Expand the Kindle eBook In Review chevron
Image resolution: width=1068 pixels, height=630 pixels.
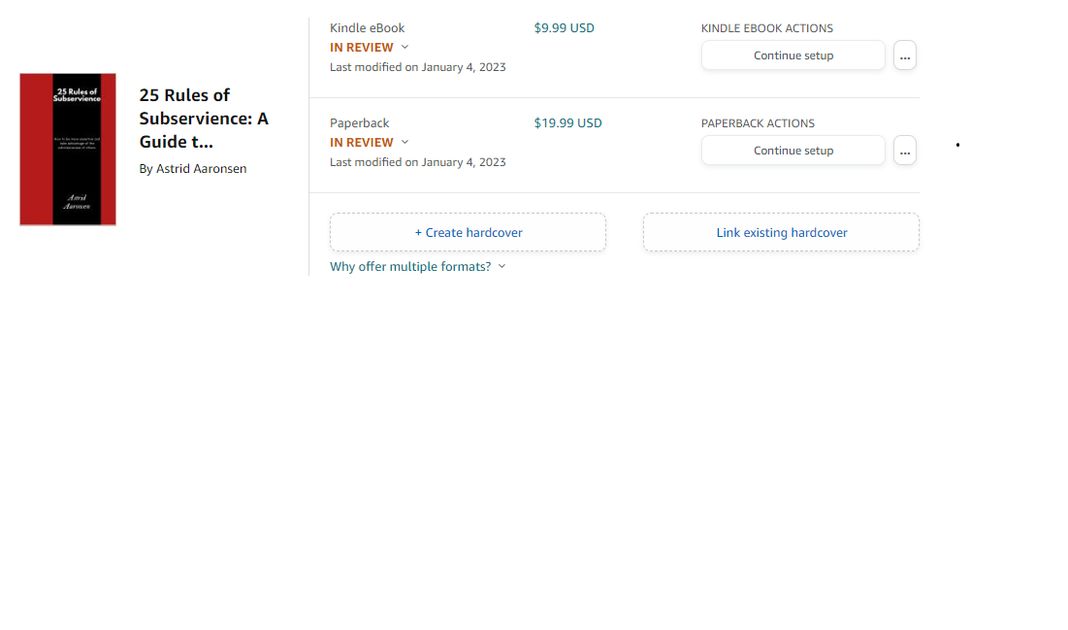pos(405,47)
